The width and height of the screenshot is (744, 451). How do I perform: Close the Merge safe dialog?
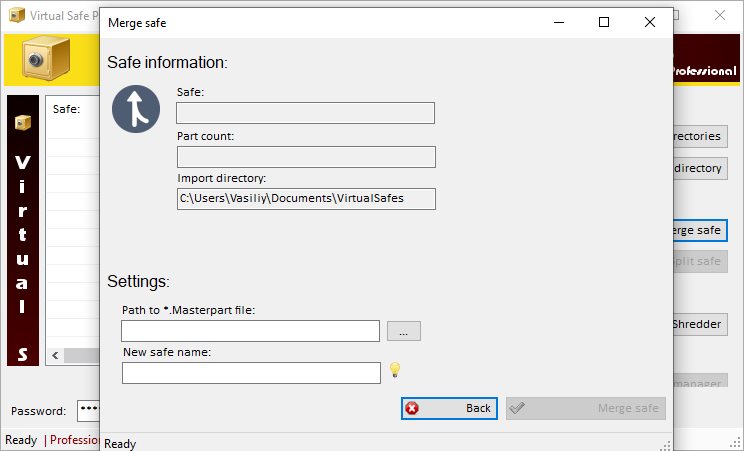650,21
